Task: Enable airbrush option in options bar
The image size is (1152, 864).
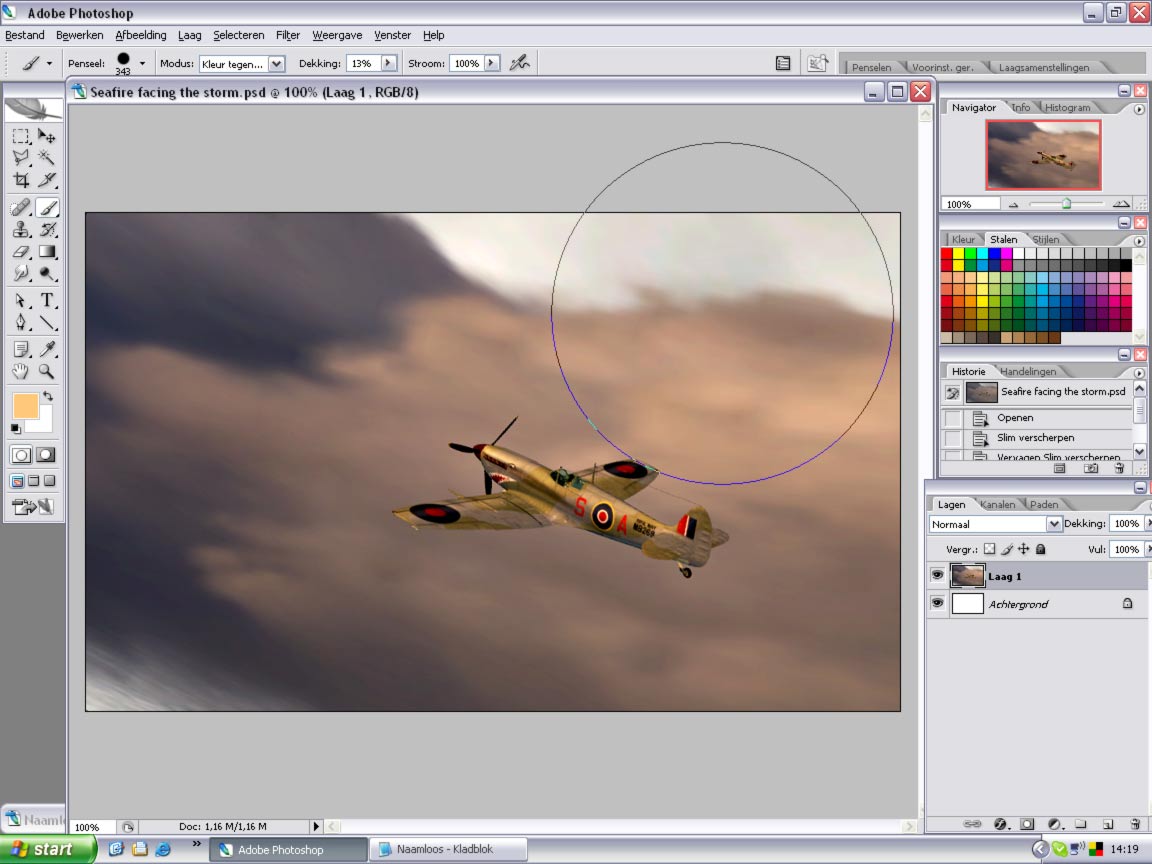Action: point(519,63)
